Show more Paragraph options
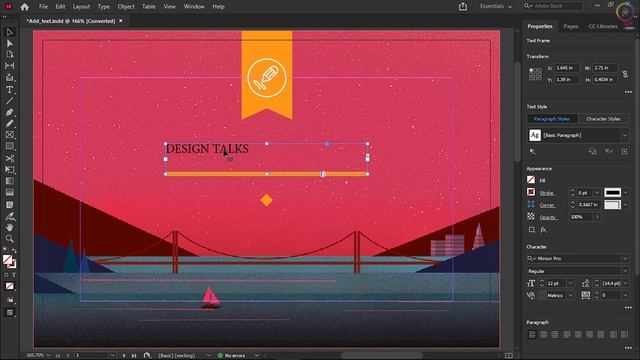 coord(628,348)
